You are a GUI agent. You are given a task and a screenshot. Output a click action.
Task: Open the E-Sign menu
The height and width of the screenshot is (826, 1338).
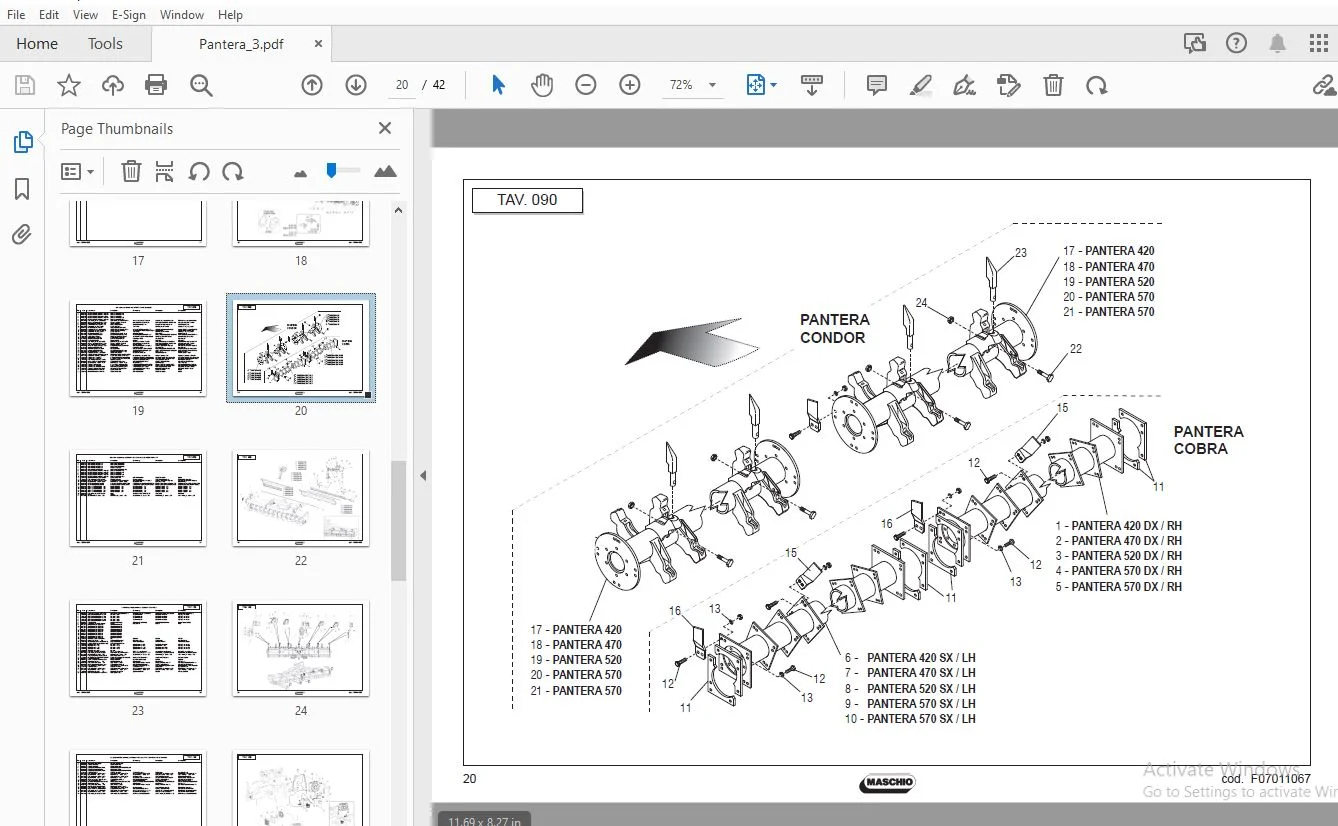(x=129, y=15)
